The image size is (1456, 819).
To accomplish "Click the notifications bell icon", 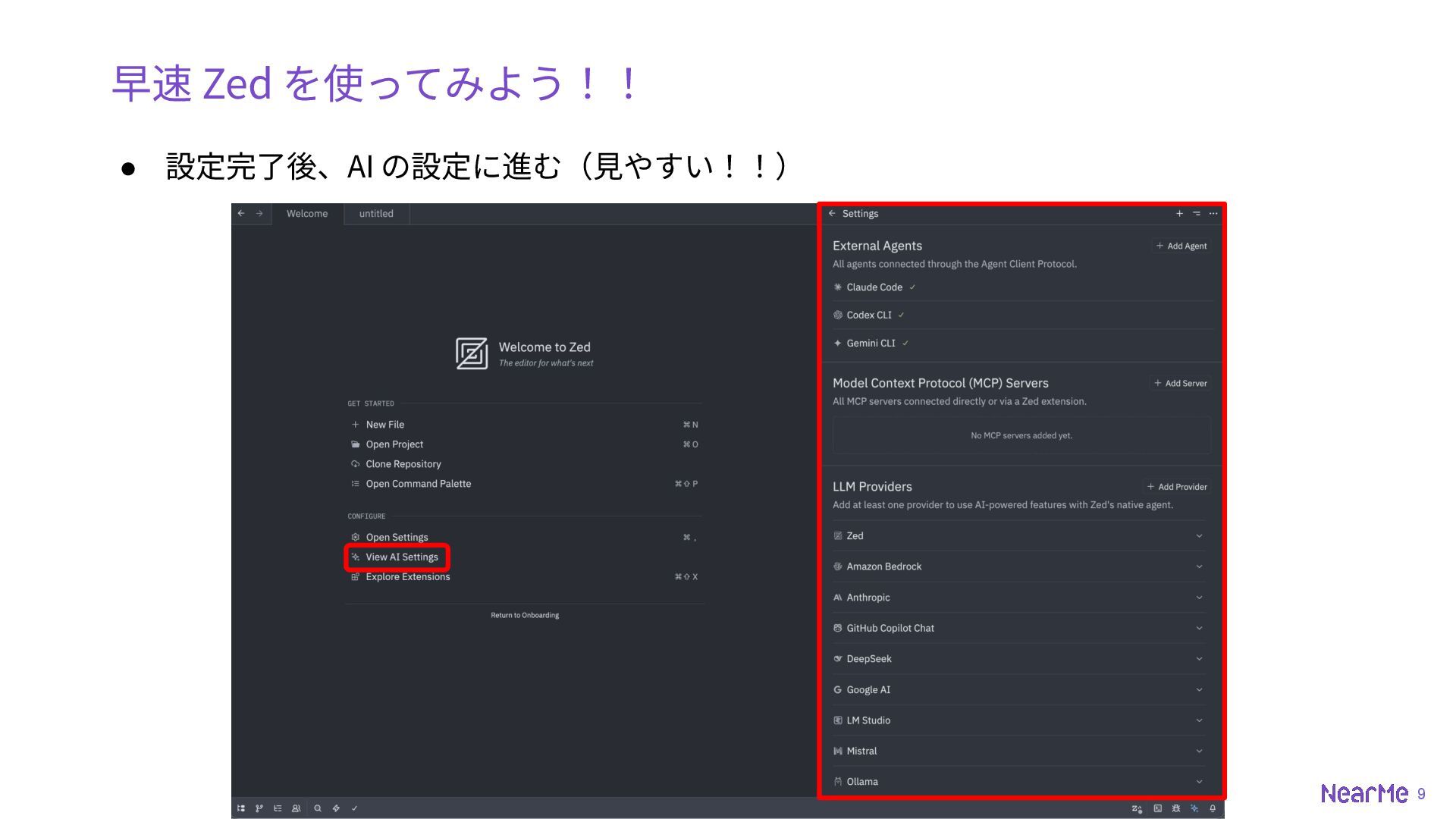I will tap(1213, 808).
